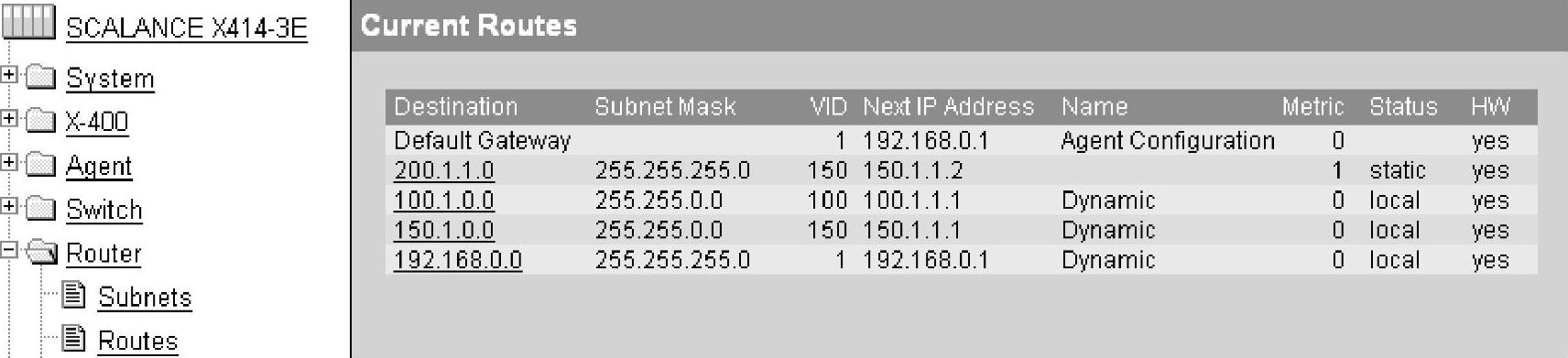The height and width of the screenshot is (358, 1568).
Task: Click the SCALANCE X414-3E root link
Action: 187,28
